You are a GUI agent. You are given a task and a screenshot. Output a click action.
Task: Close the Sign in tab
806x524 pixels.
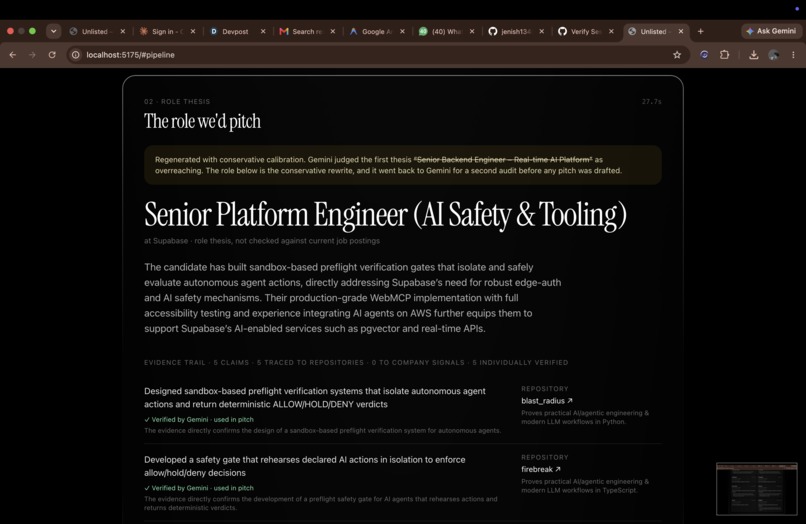pyautogui.click(x=193, y=31)
